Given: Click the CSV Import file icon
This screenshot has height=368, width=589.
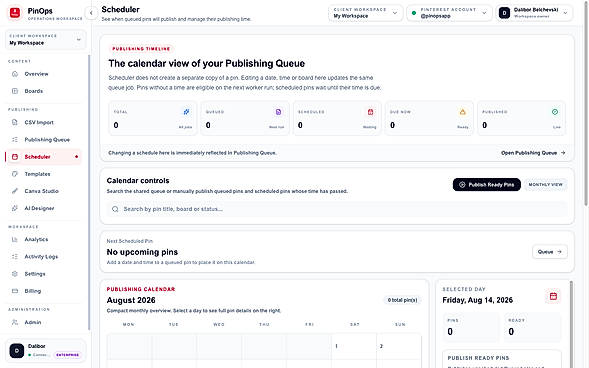Looking at the screenshot, I should (15, 122).
